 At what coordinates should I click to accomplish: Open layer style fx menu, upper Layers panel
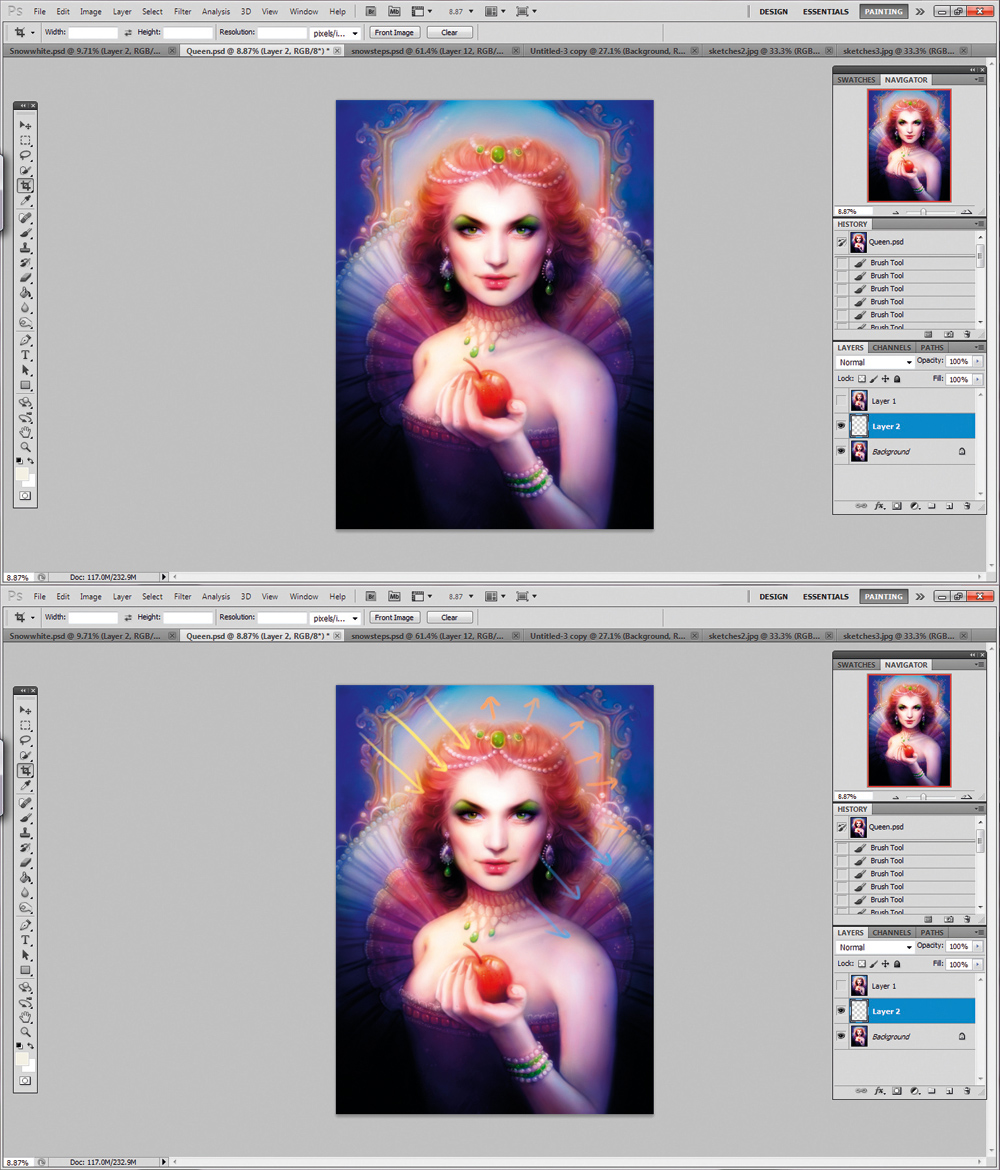click(x=880, y=506)
